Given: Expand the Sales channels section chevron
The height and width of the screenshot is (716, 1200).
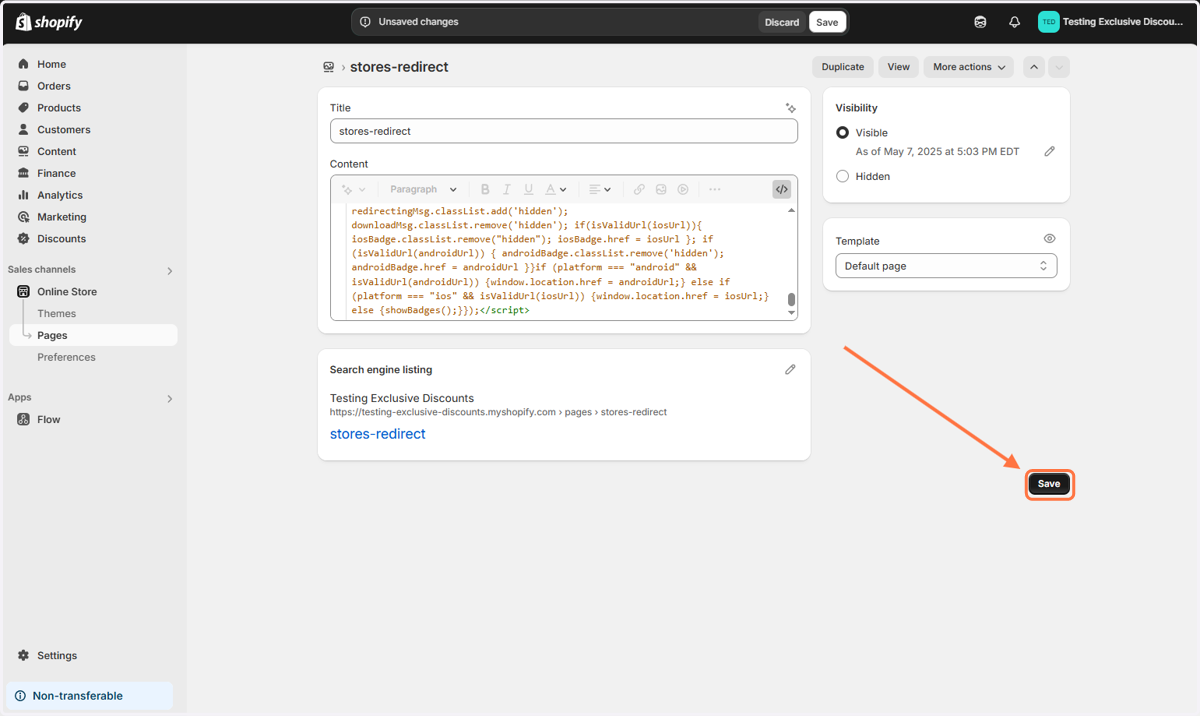Looking at the screenshot, I should click(169, 271).
